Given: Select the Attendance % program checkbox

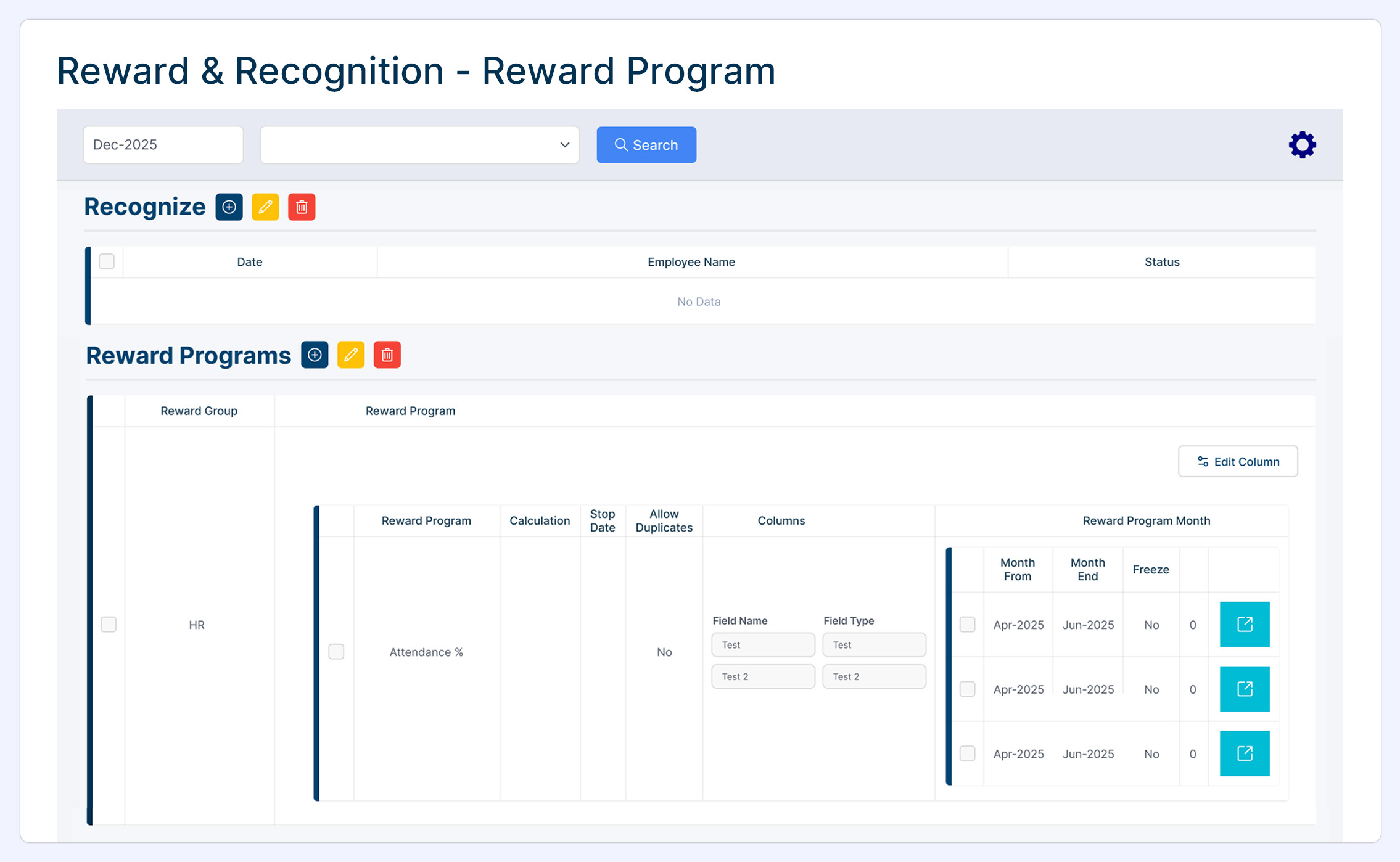Looking at the screenshot, I should point(336,652).
